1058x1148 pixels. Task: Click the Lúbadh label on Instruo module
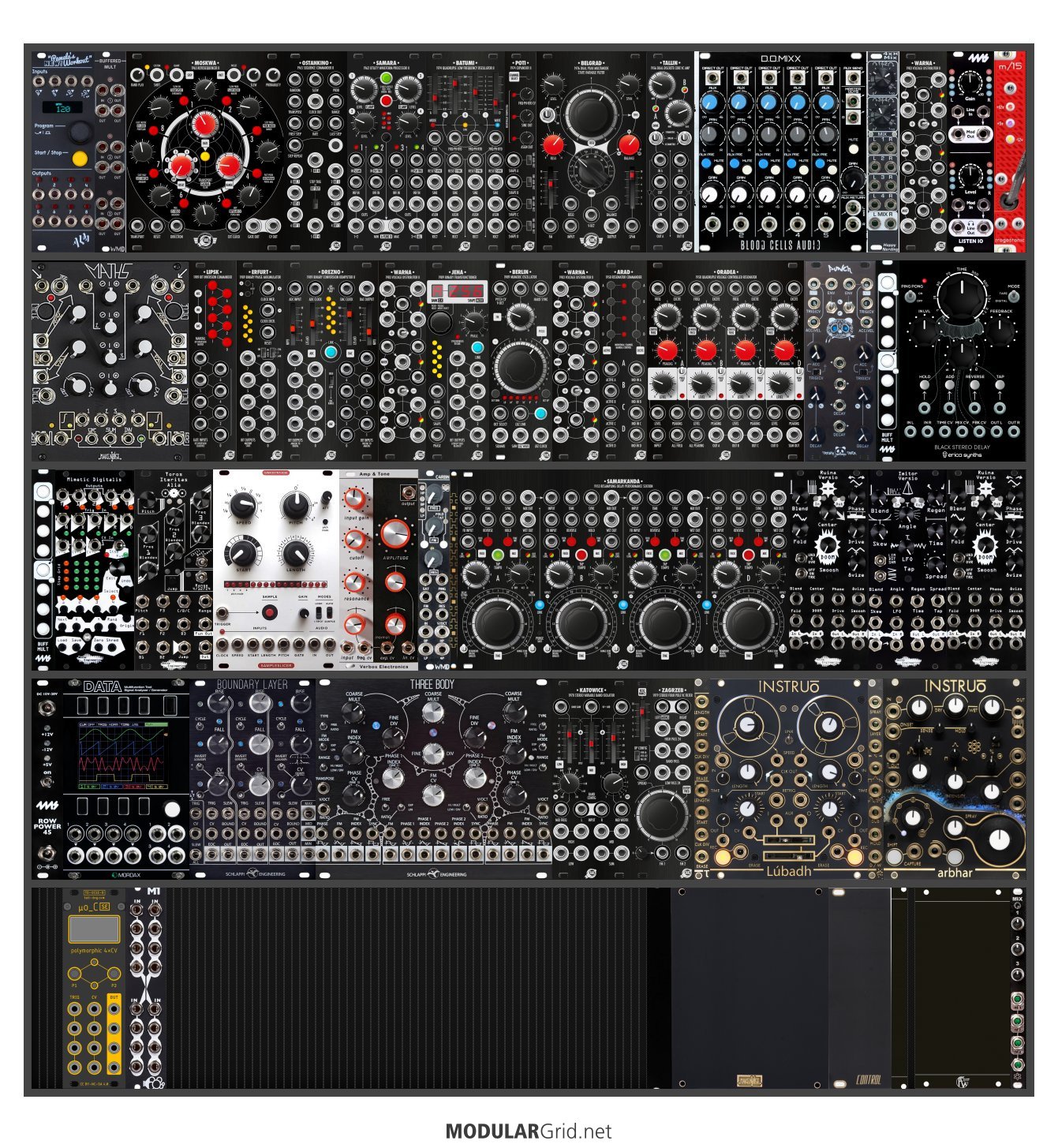[x=788, y=871]
